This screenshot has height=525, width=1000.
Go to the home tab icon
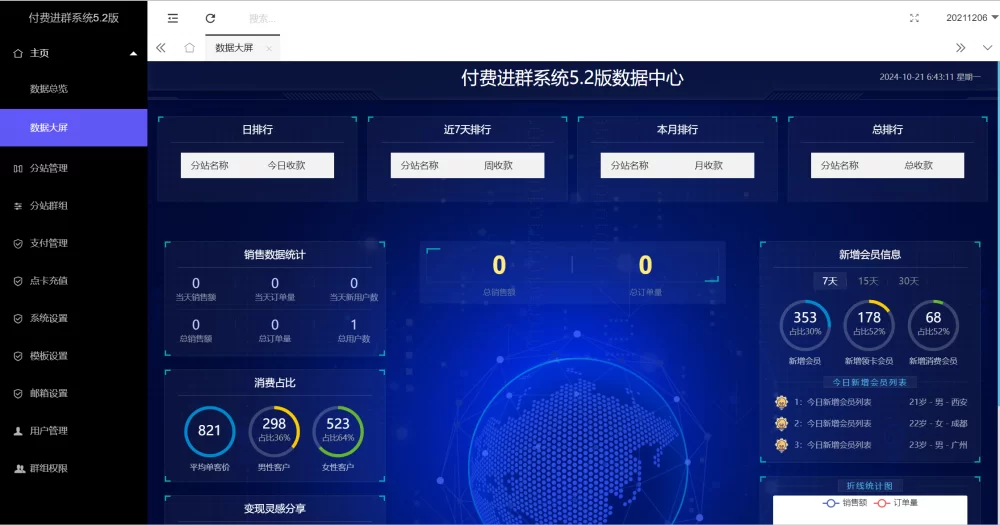(189, 48)
